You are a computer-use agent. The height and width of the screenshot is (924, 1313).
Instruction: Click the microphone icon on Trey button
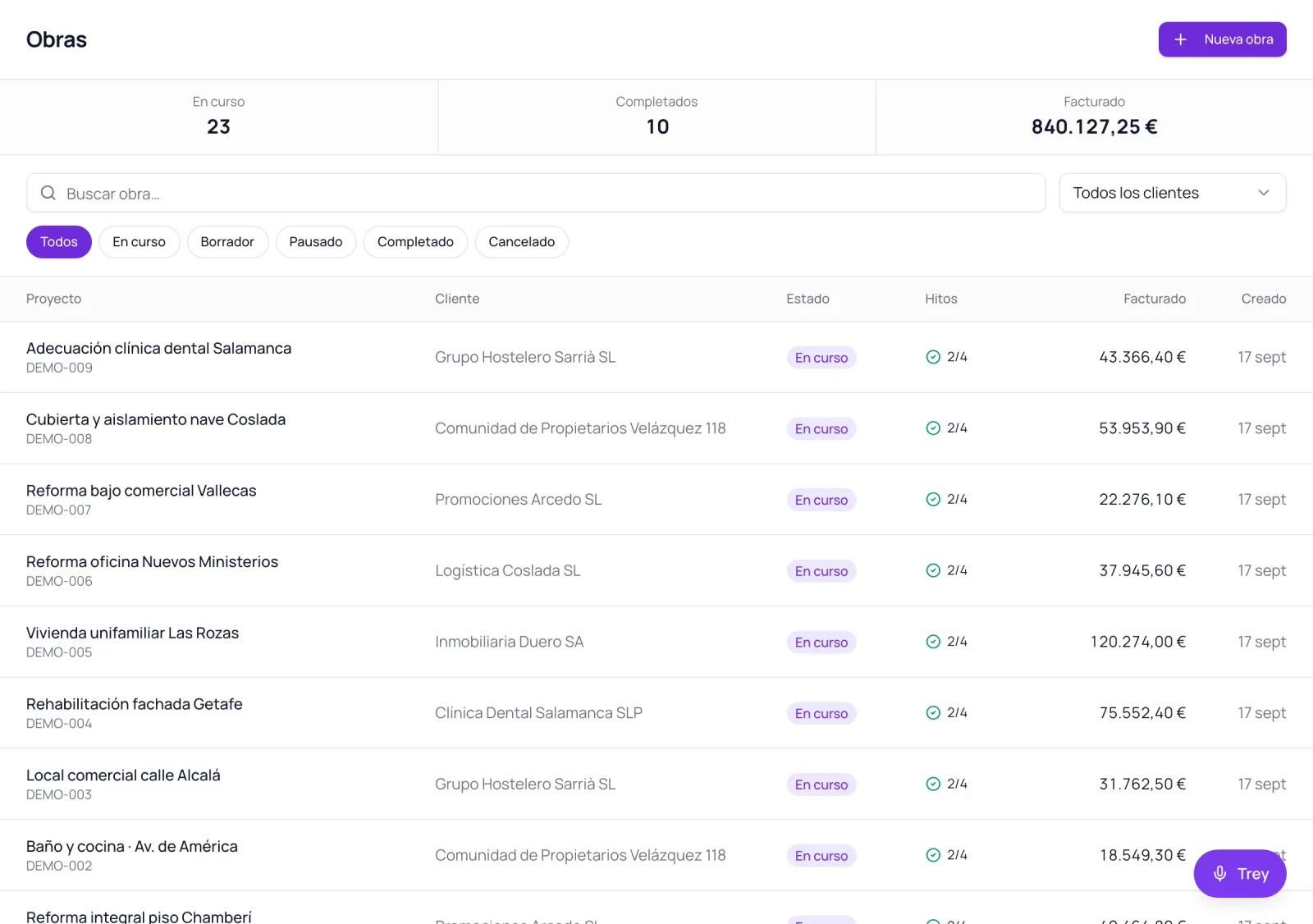[1219, 874]
